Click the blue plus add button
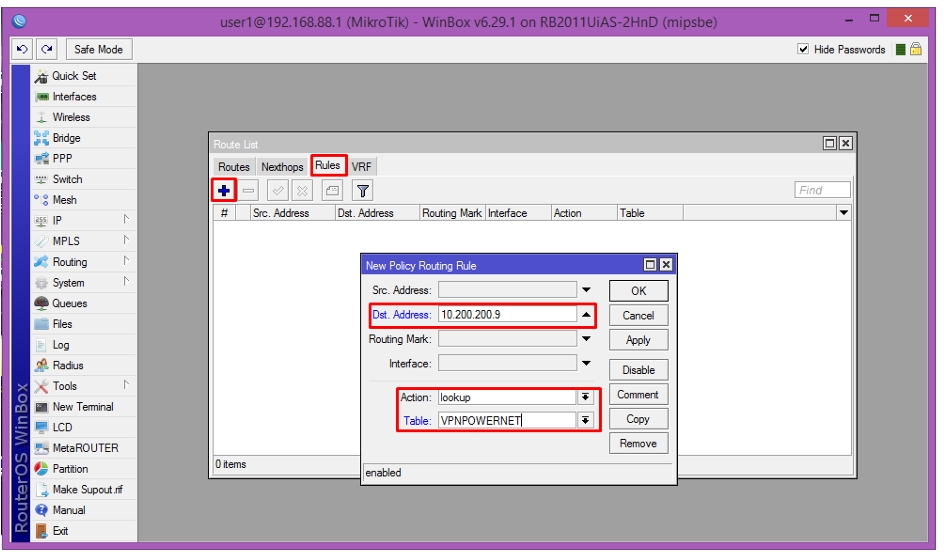944x557 pixels. pyautogui.click(x=224, y=191)
